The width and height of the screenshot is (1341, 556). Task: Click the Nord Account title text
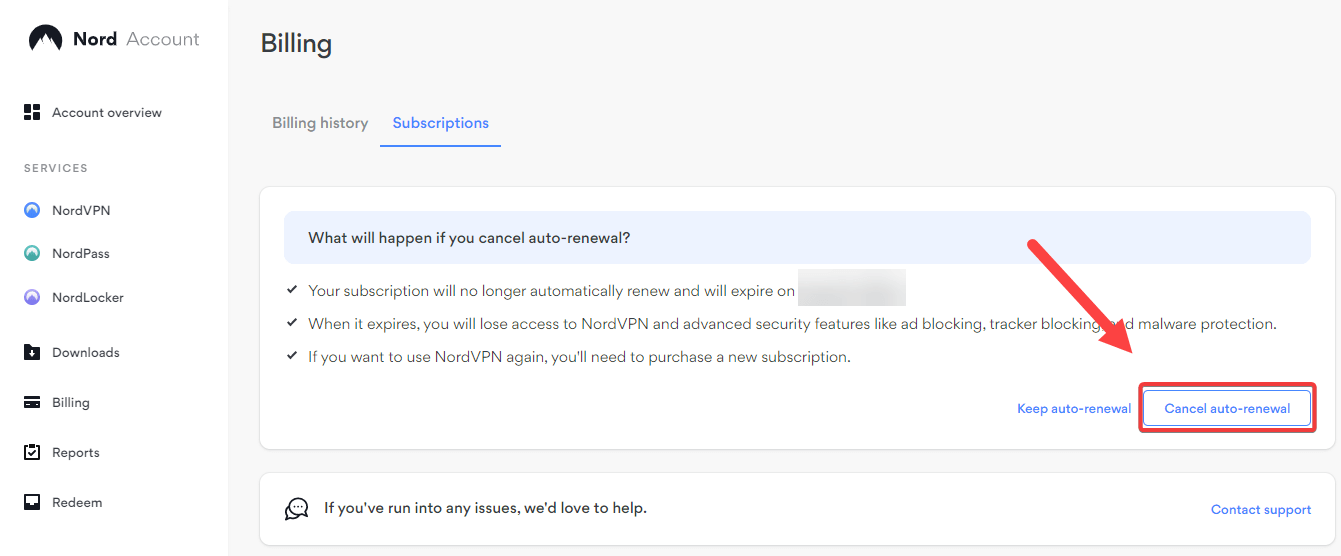[136, 39]
